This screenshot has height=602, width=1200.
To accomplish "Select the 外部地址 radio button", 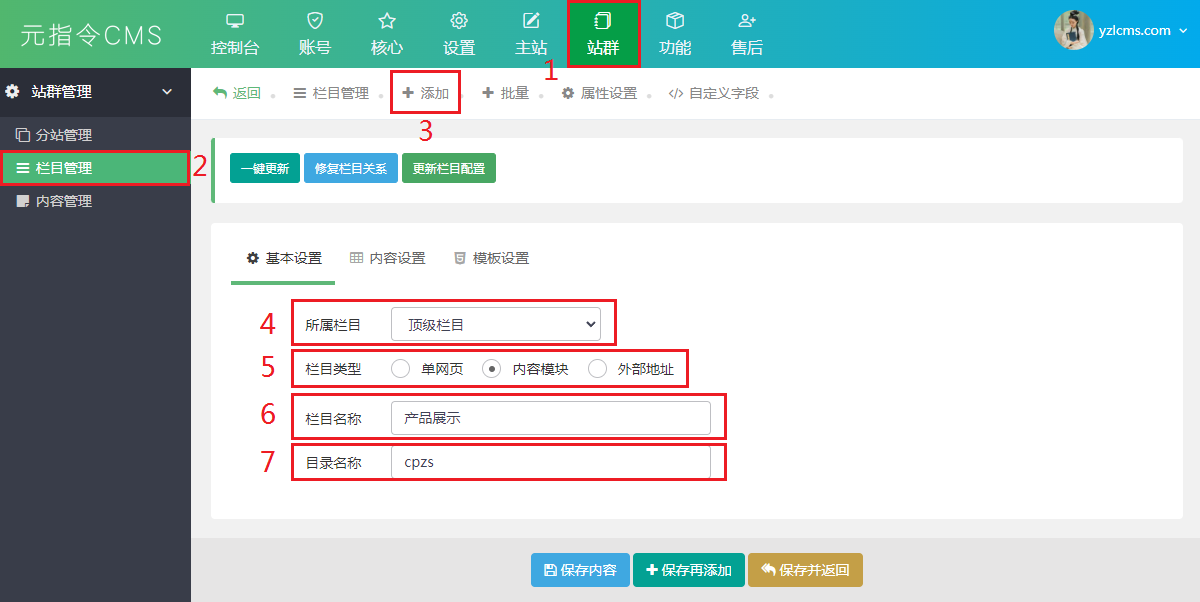I will pyautogui.click(x=598, y=368).
